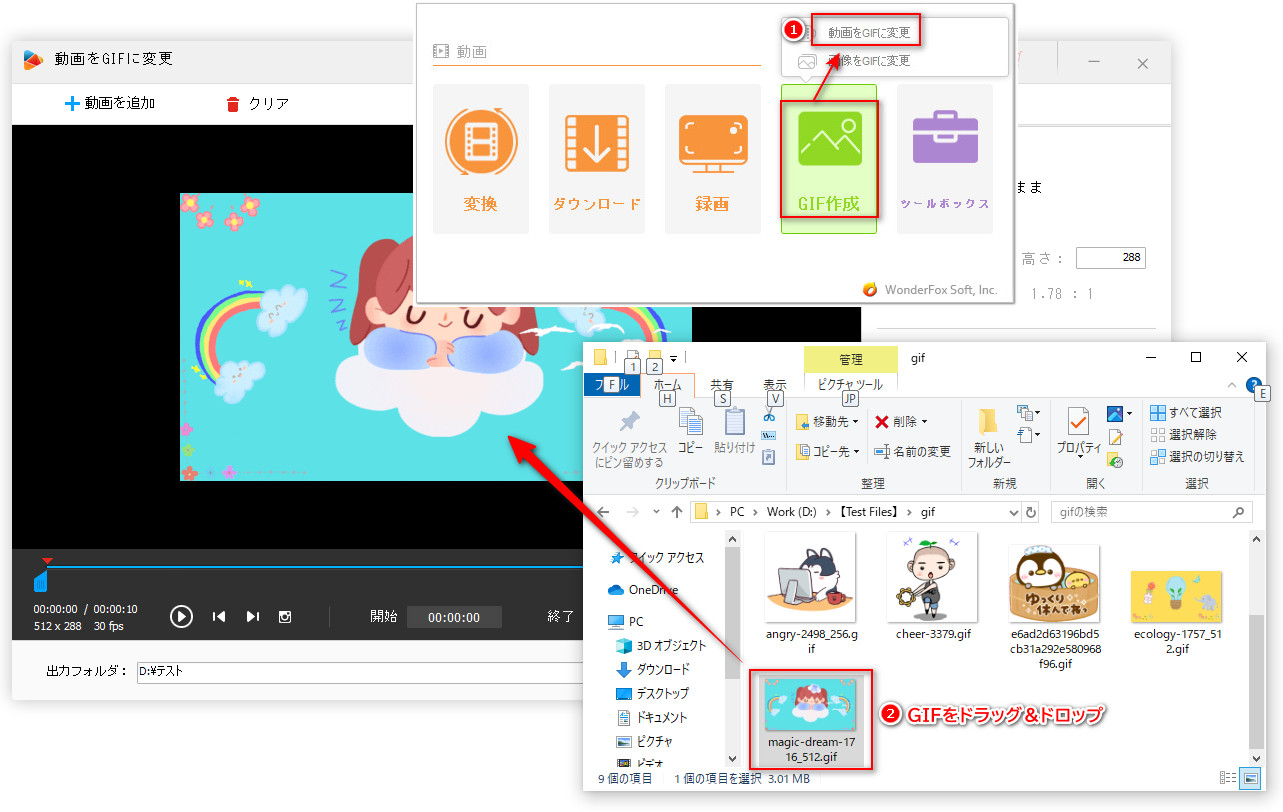Select 3D オブジェクト in navigation pane

(x=663, y=645)
